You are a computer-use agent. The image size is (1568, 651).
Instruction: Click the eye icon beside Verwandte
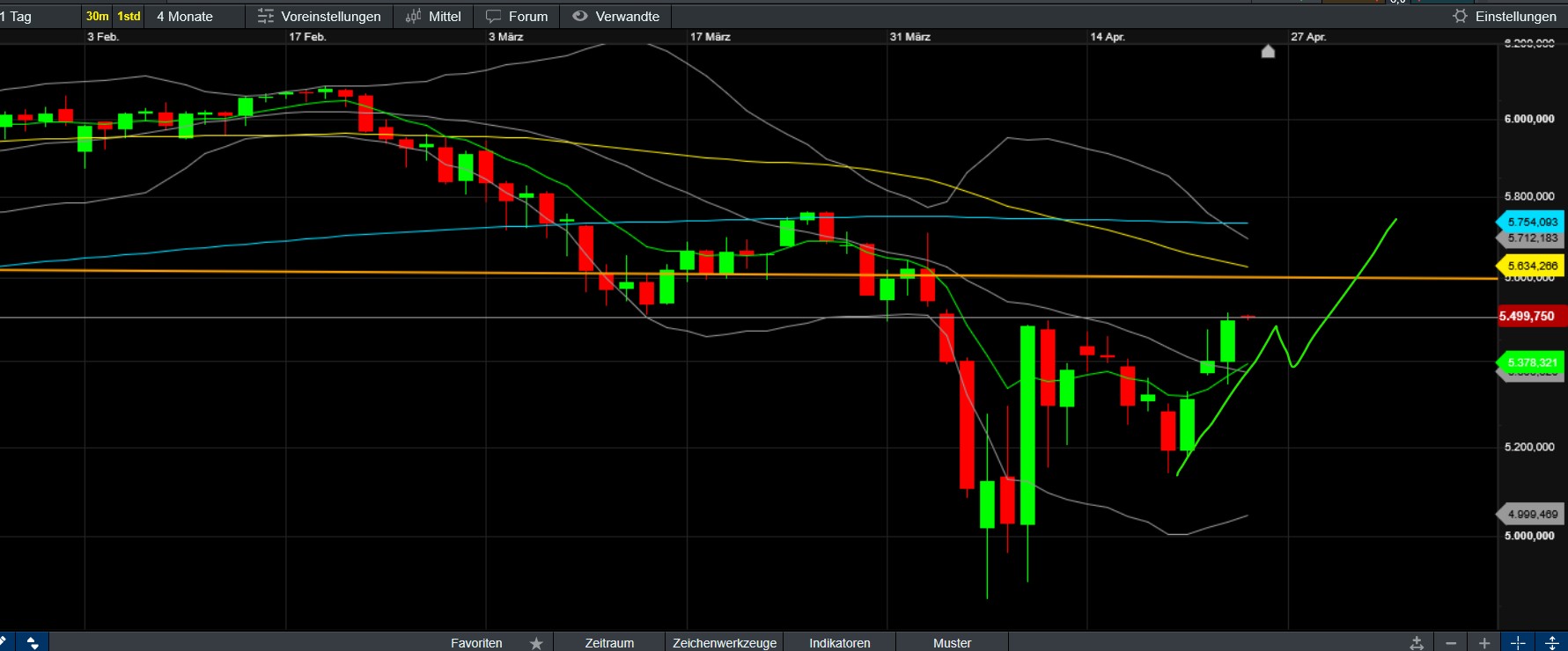[x=579, y=16]
